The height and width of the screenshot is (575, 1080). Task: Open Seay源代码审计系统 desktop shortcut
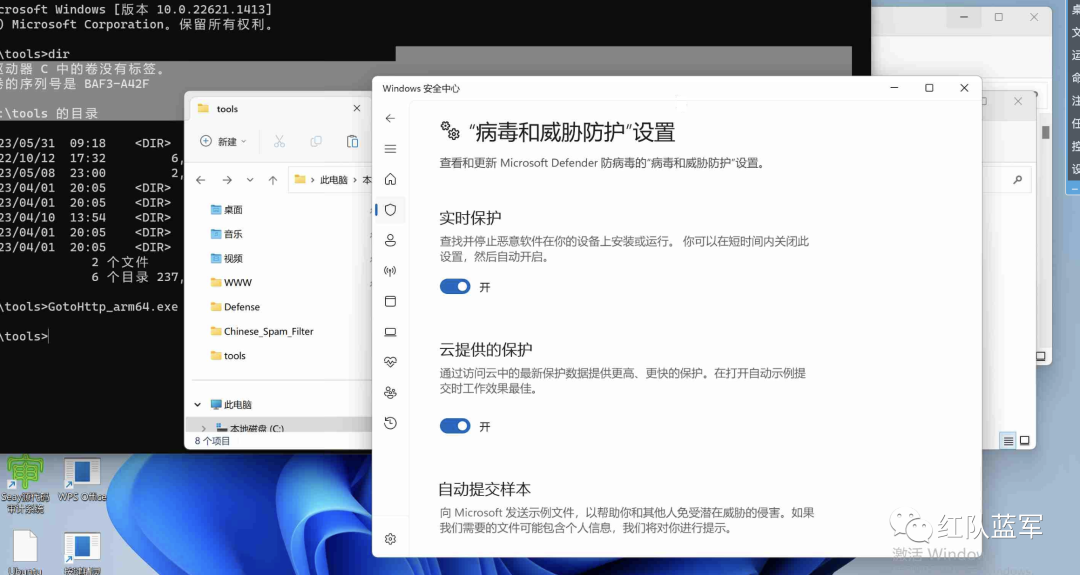[25, 484]
